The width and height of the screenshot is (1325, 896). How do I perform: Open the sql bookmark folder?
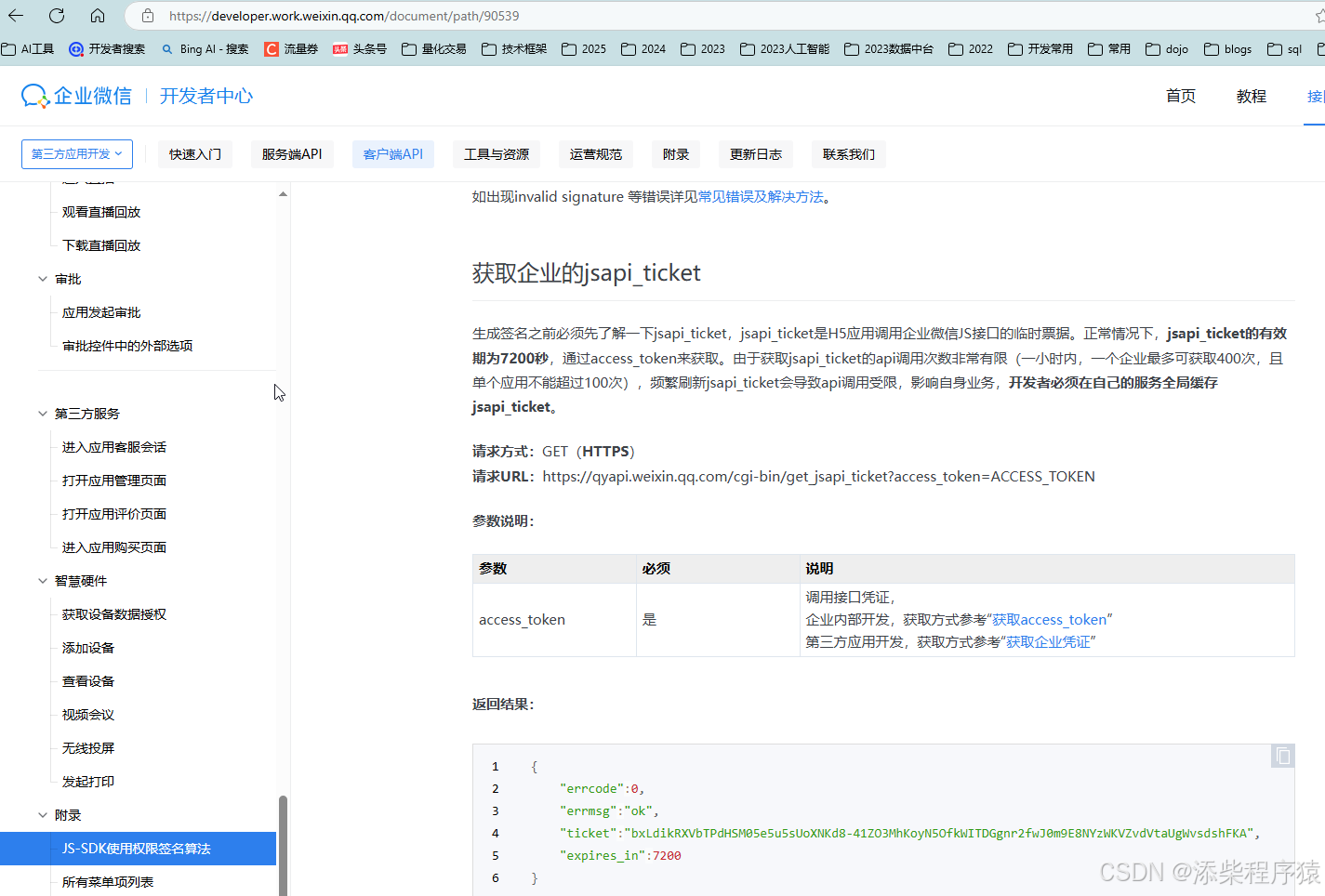pos(1285,49)
